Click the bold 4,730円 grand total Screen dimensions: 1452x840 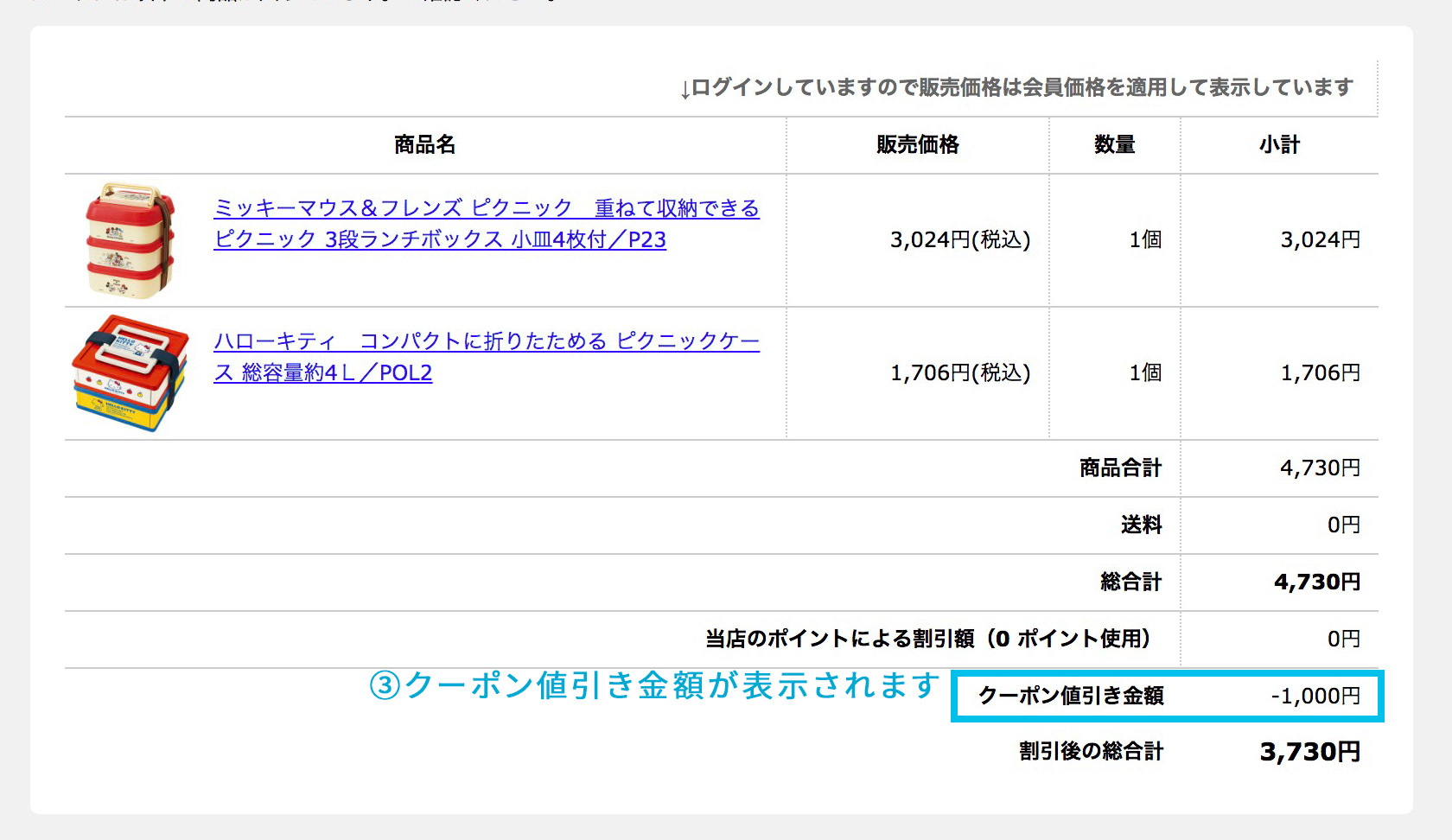pyautogui.click(x=1317, y=582)
